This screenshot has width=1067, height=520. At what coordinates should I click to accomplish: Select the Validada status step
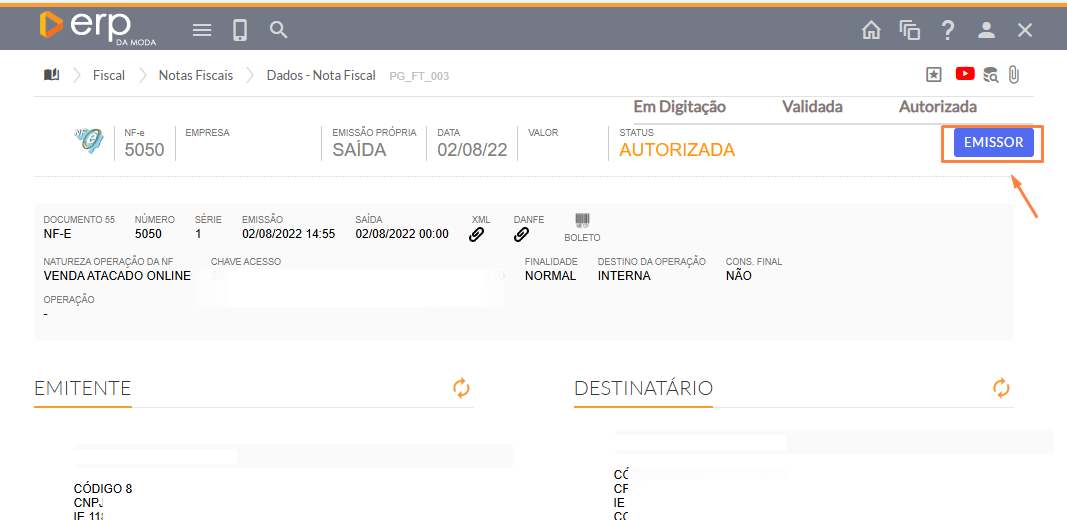812,107
